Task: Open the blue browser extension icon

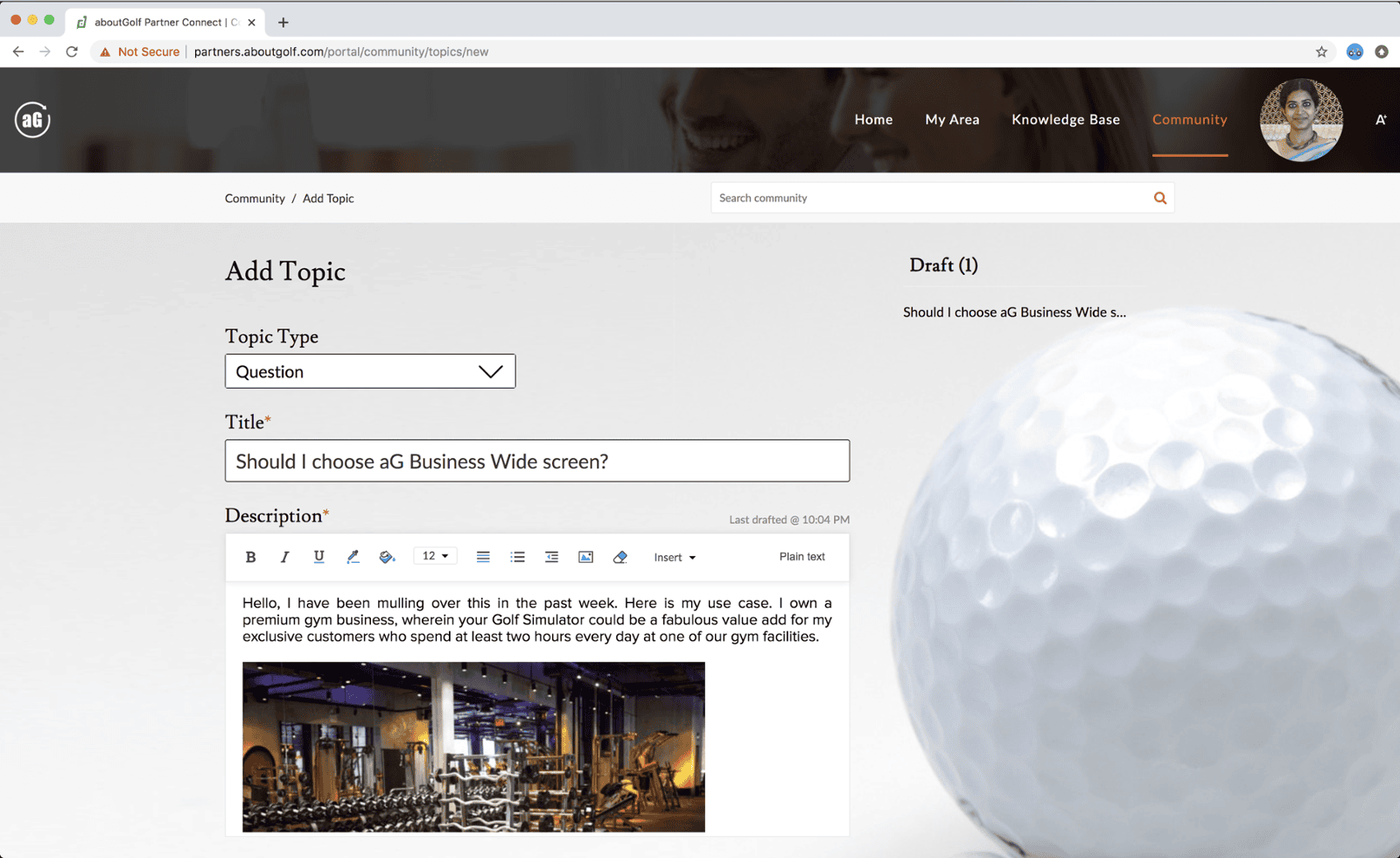Action: 1354,52
